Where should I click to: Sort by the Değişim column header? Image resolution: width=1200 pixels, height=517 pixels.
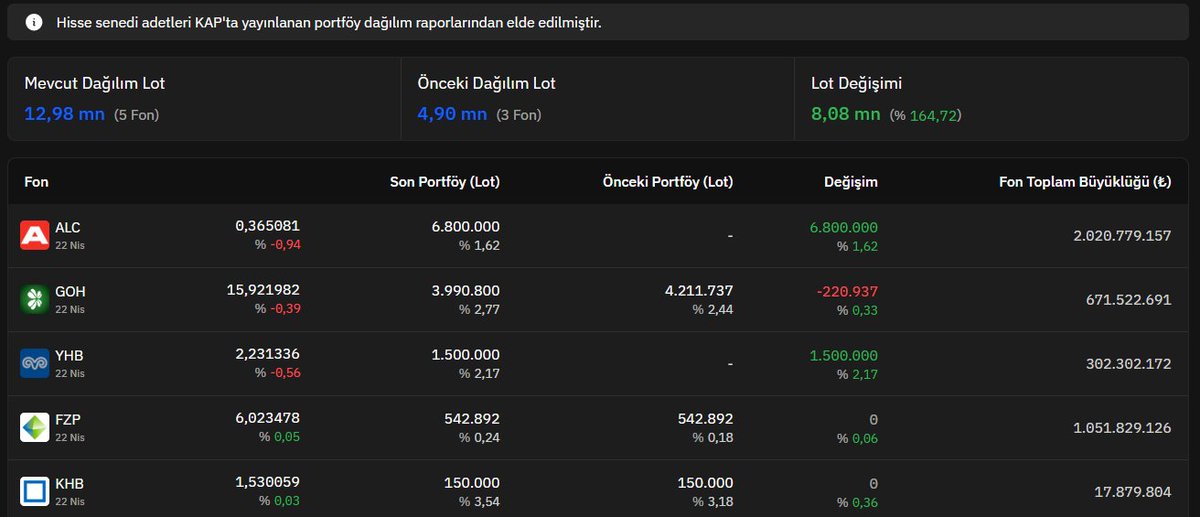[x=851, y=182]
